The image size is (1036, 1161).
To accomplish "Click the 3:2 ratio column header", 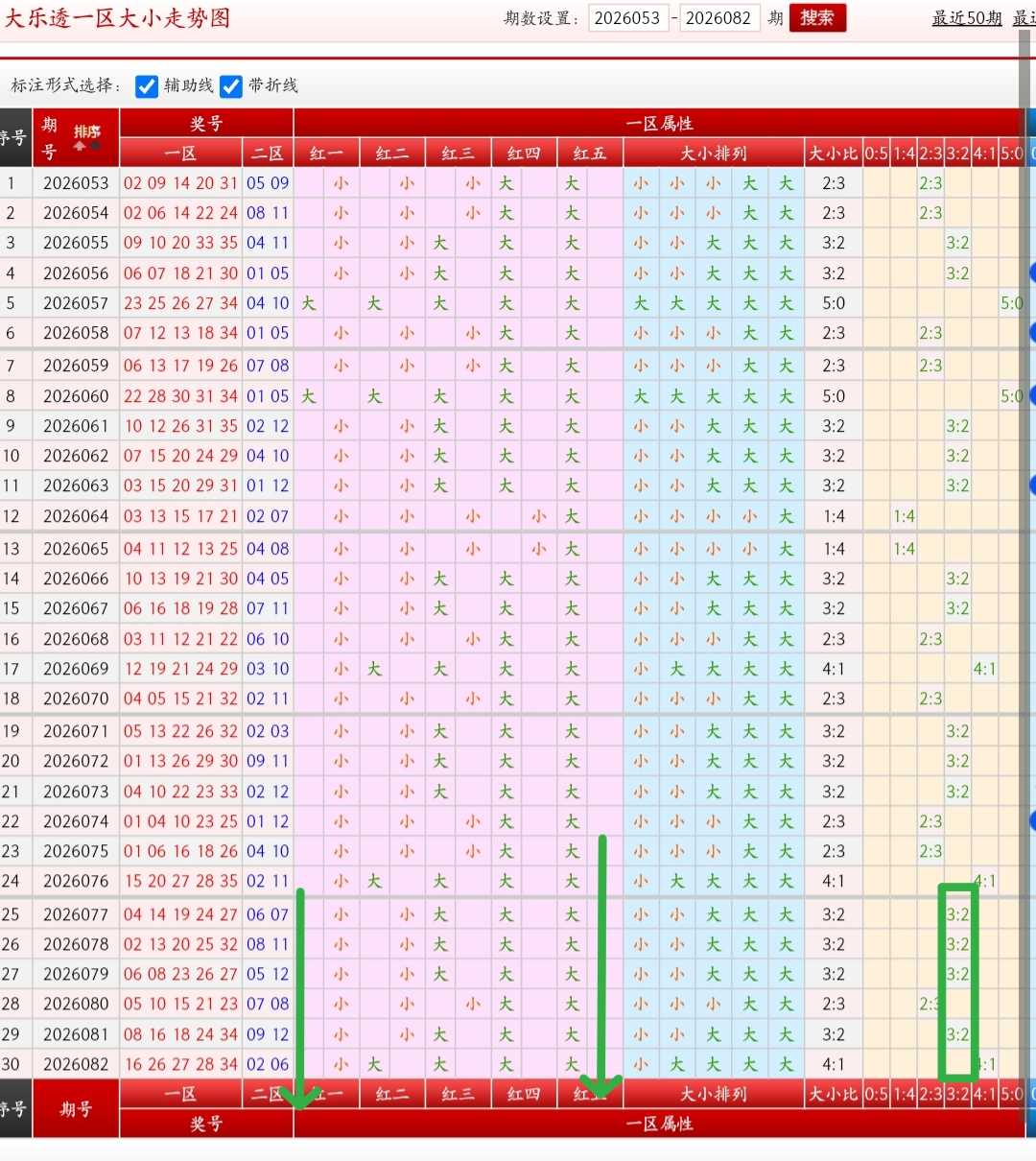I will (x=957, y=154).
